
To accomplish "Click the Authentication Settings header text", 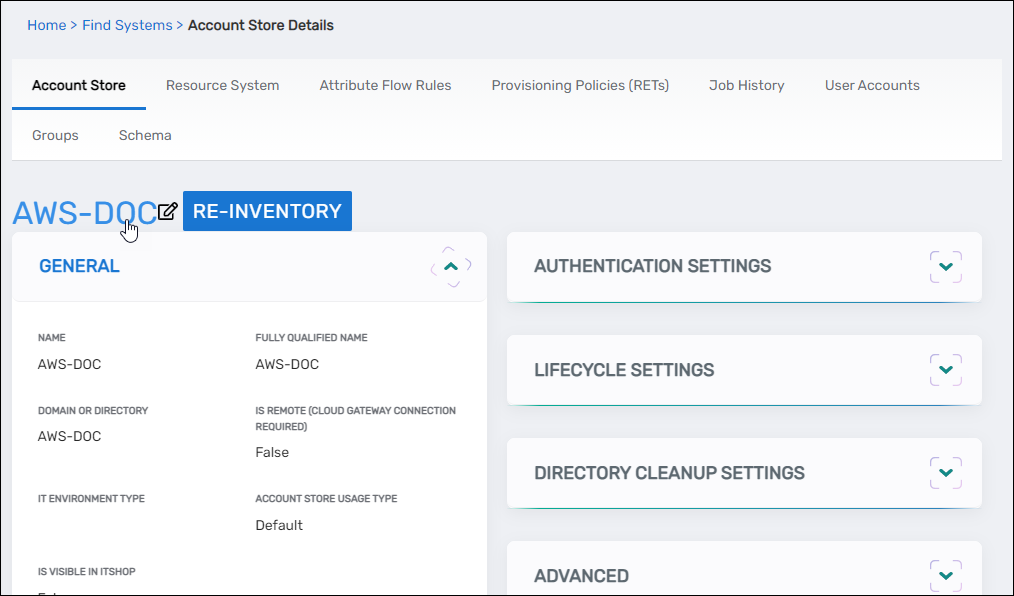I will pos(652,267).
